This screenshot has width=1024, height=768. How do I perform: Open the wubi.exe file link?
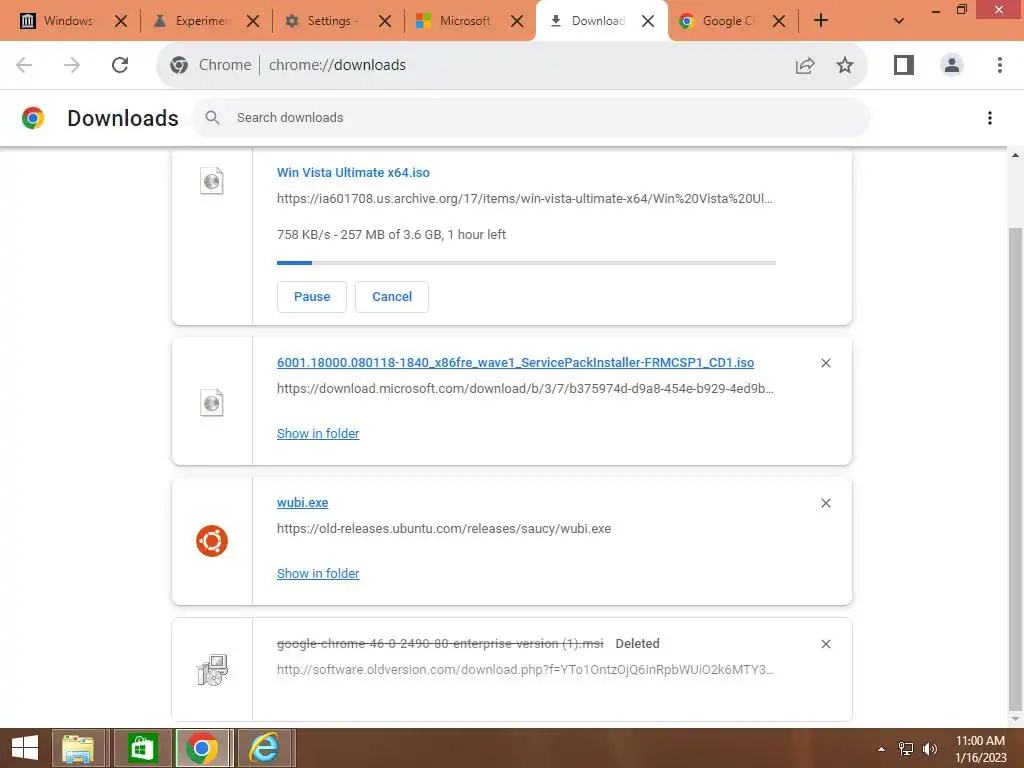point(302,503)
